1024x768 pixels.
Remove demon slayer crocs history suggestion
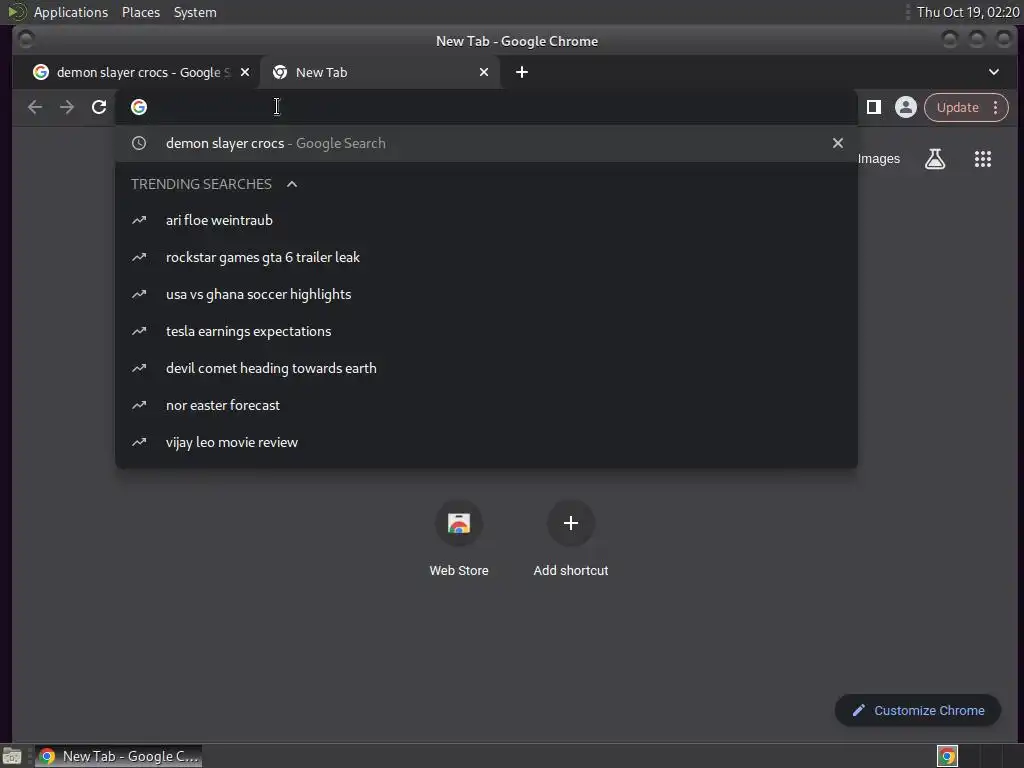point(837,143)
